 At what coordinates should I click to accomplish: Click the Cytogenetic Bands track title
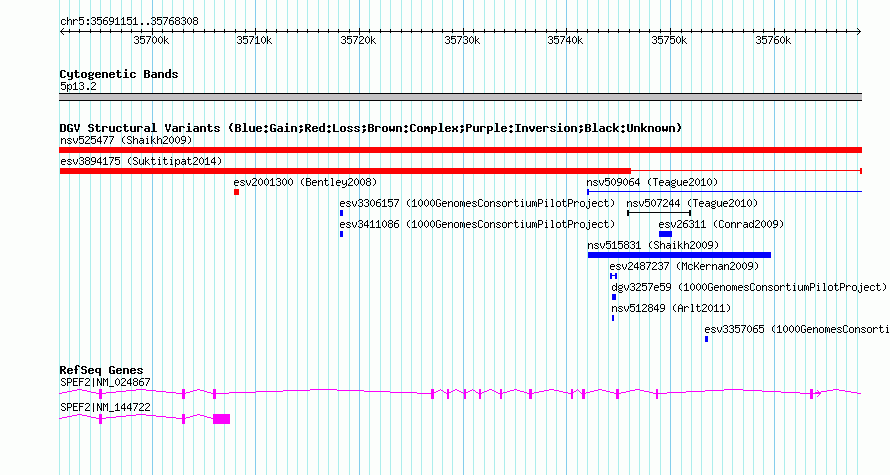point(119,74)
